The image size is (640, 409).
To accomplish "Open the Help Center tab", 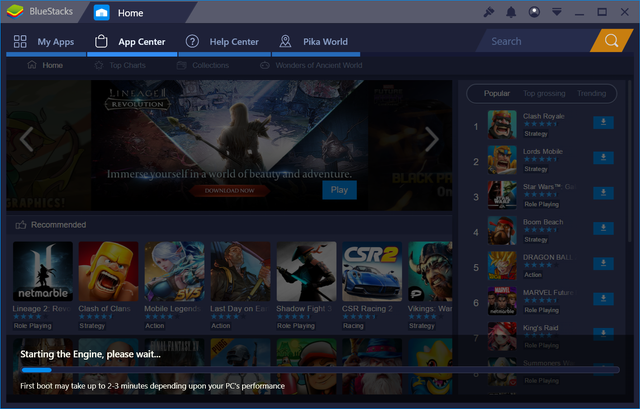I will (x=224, y=42).
